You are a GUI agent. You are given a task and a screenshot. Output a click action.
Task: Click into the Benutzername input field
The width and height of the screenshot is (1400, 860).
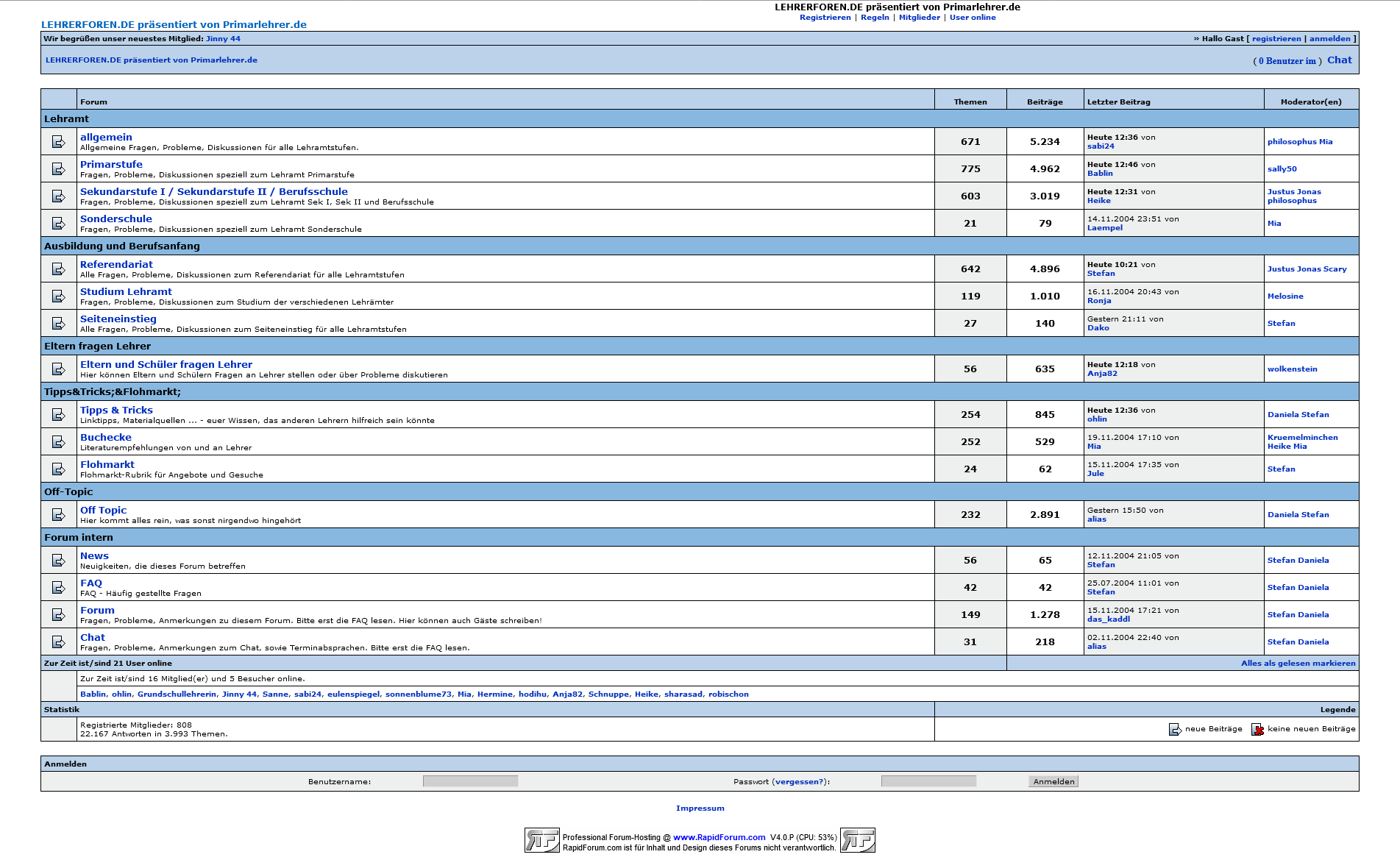pos(470,781)
